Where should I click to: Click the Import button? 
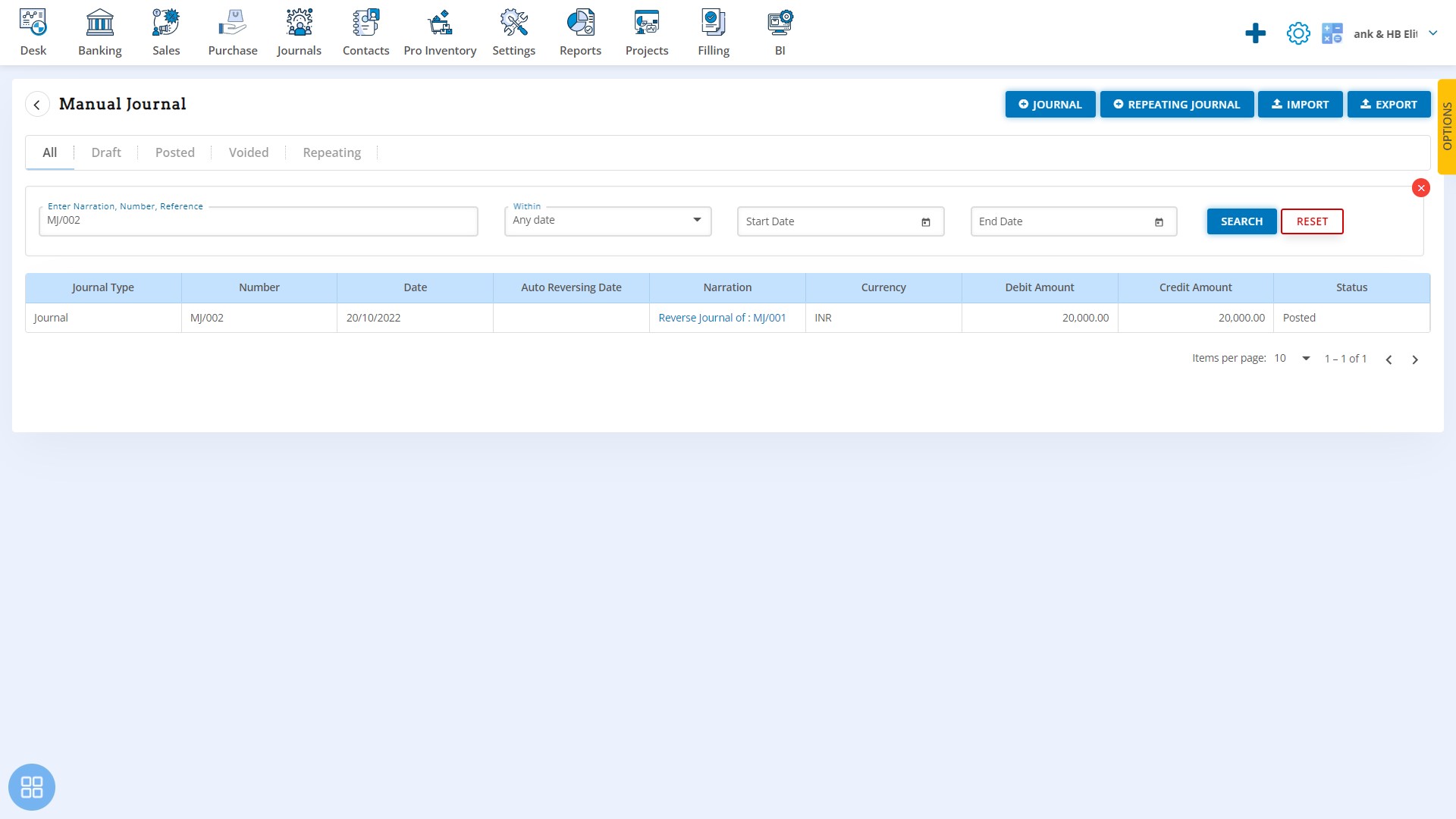[x=1301, y=105]
